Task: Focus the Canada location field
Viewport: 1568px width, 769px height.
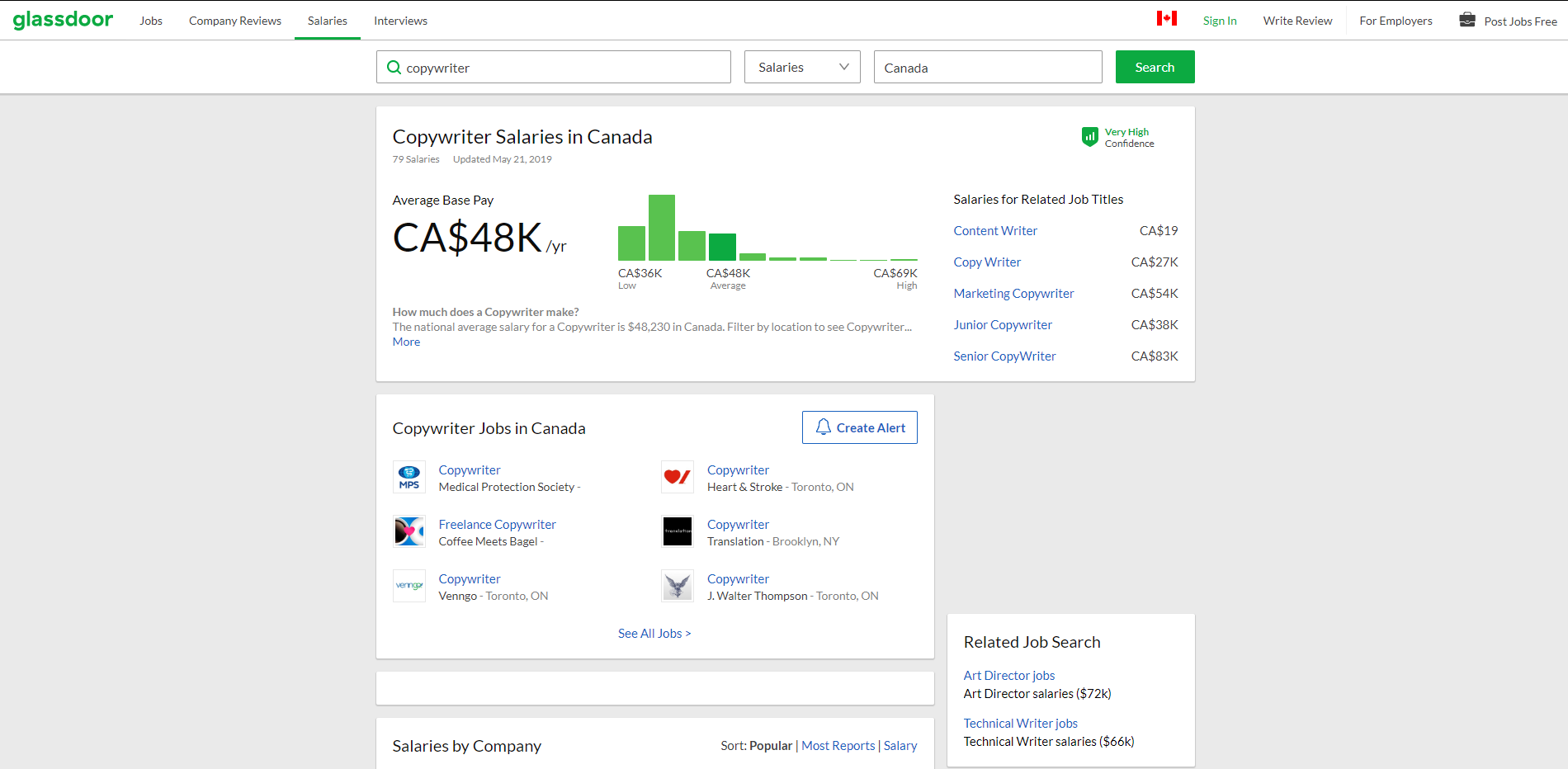Action: [x=988, y=67]
